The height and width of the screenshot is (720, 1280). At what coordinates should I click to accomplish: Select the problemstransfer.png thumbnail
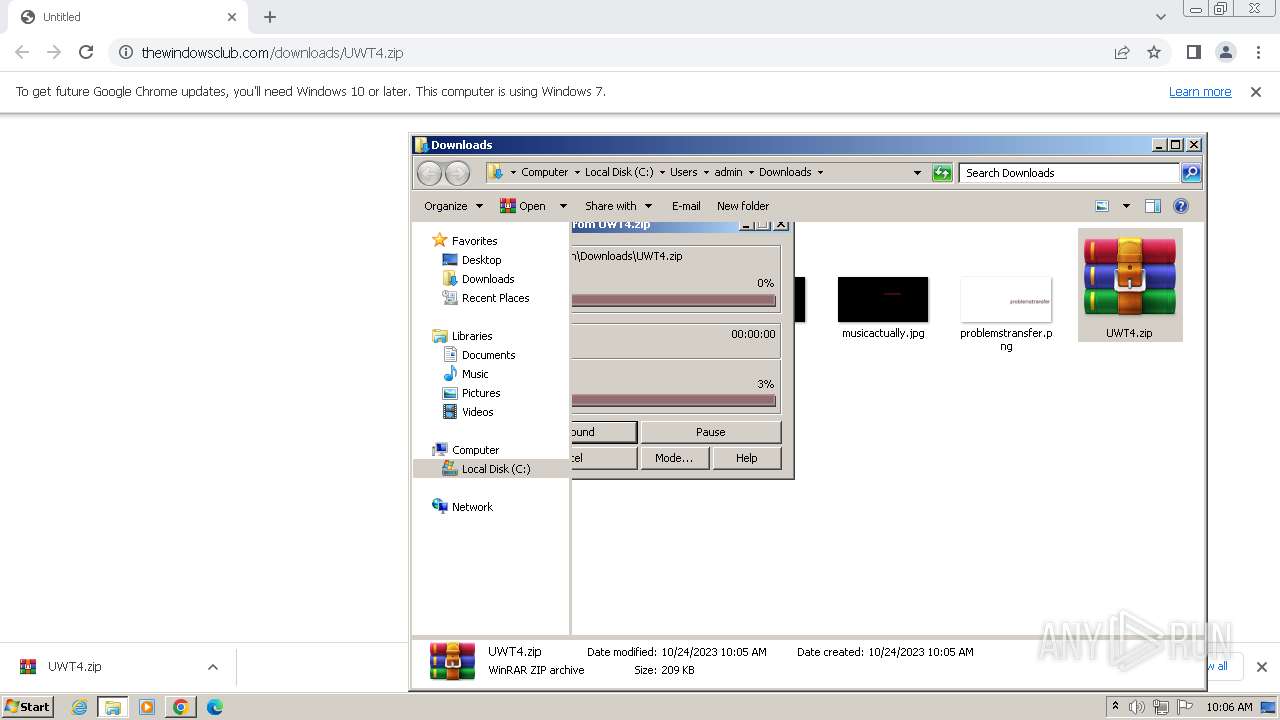[x=1006, y=300]
